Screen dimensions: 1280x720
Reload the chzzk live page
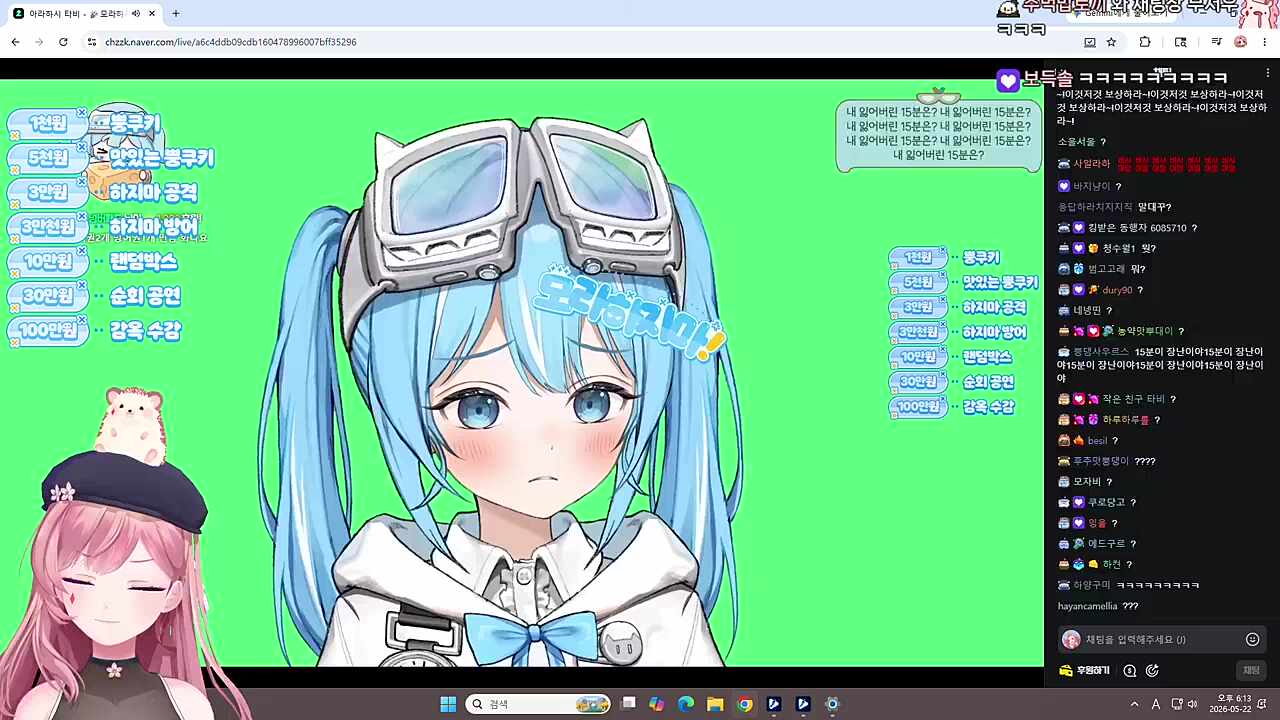point(63,42)
